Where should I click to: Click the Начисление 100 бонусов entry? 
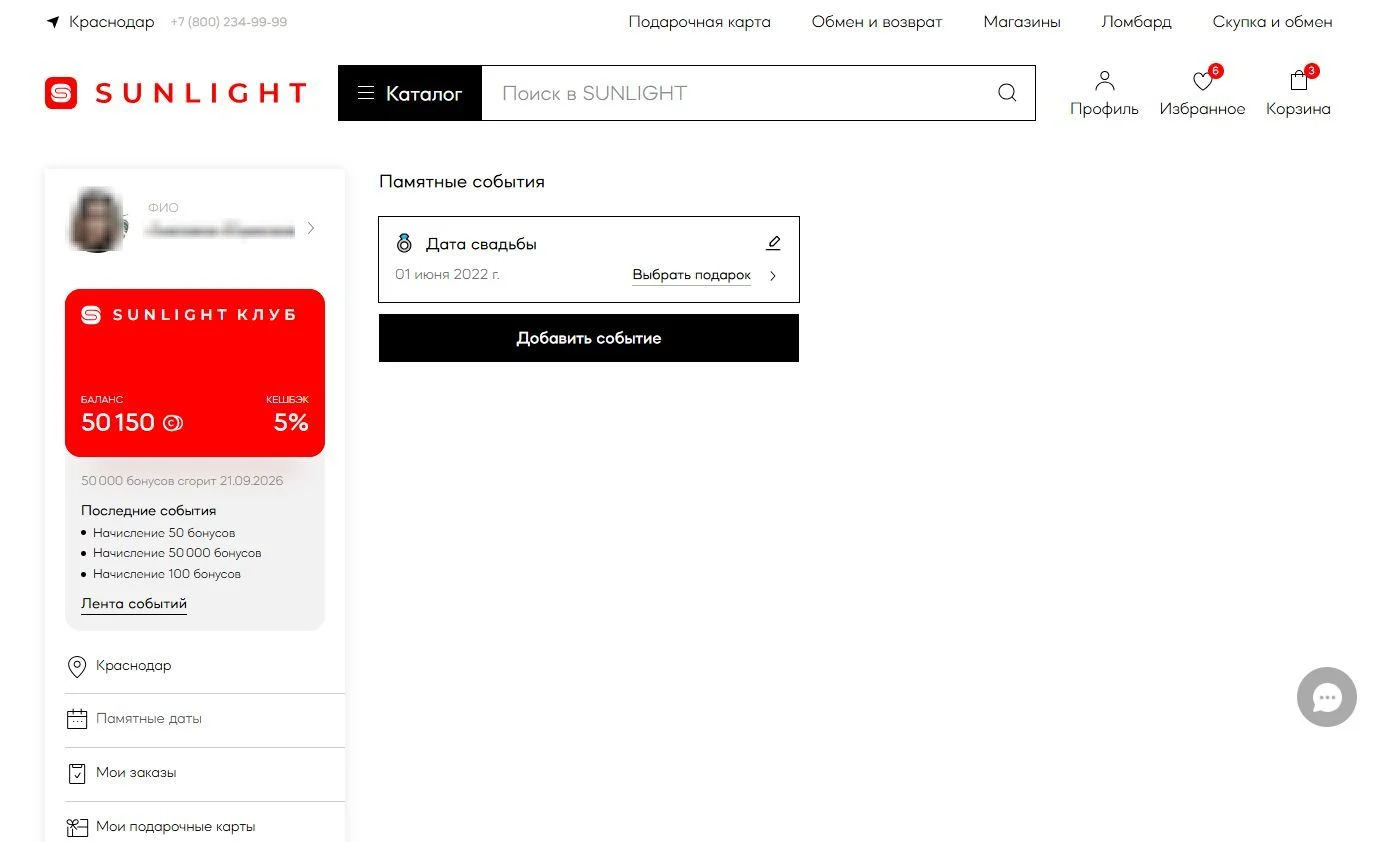point(167,574)
